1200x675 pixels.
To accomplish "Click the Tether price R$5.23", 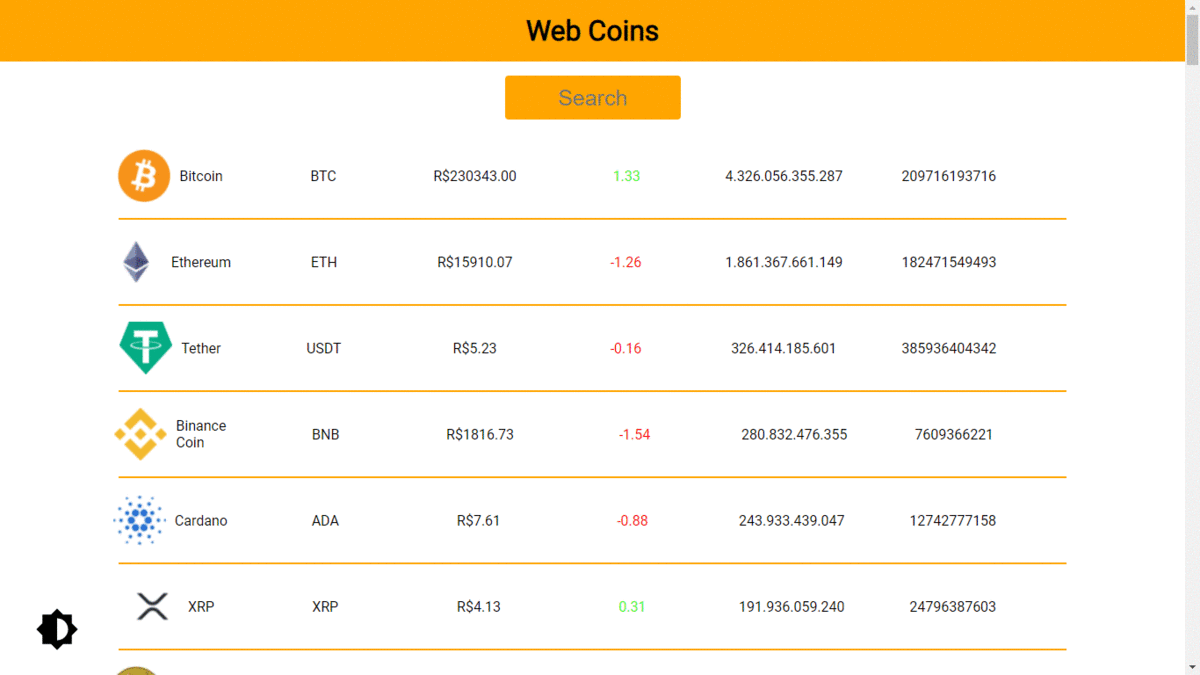I will point(474,348).
